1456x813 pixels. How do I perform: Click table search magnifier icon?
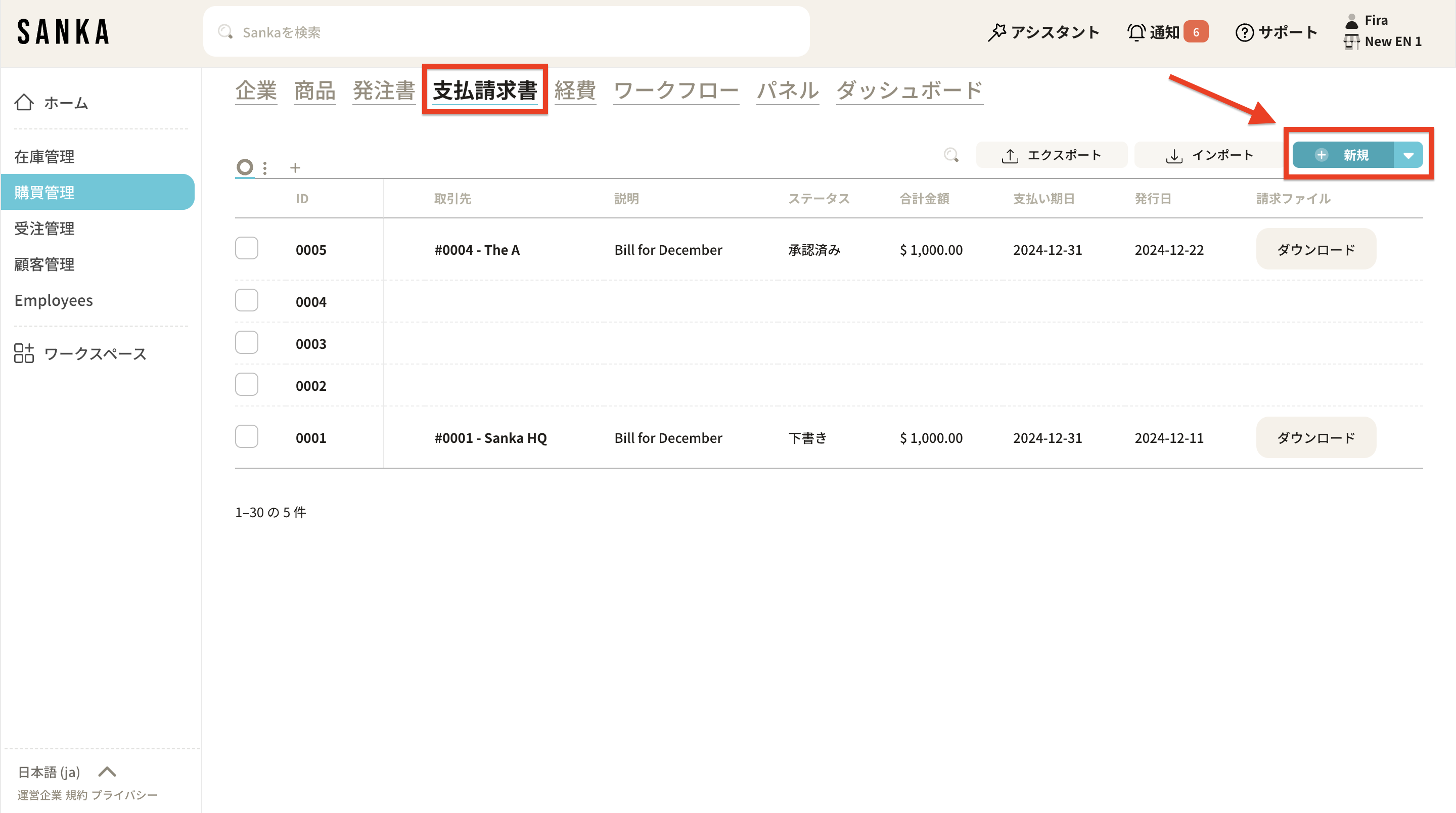951,155
